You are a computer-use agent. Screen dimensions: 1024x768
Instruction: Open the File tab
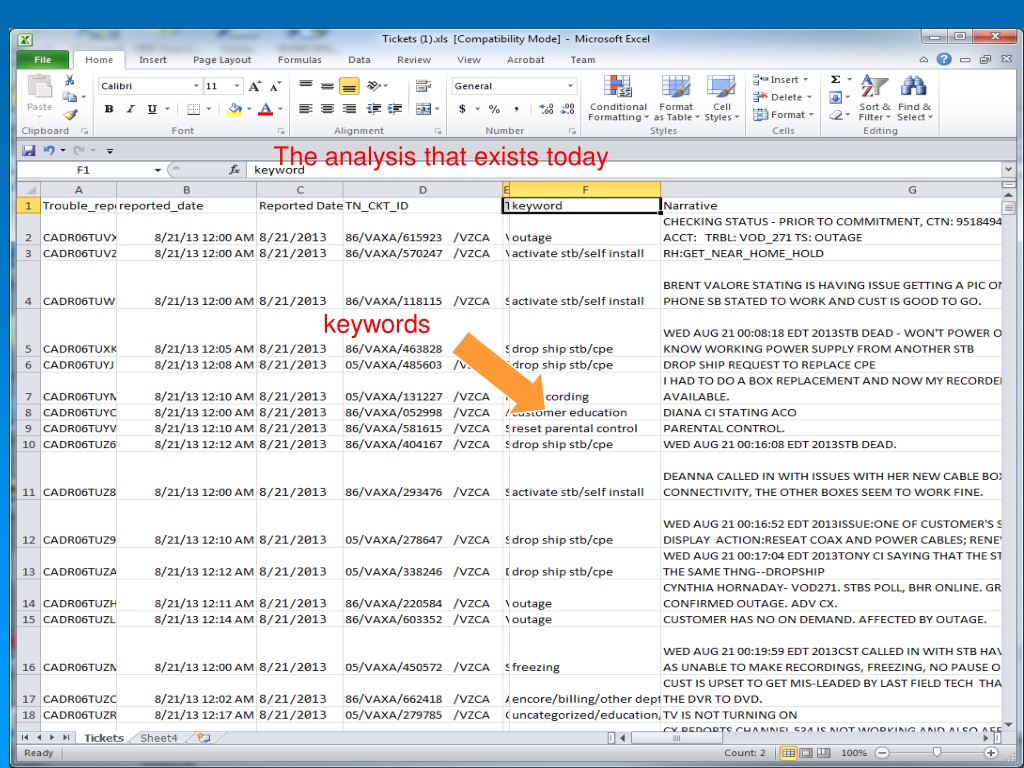coord(42,59)
